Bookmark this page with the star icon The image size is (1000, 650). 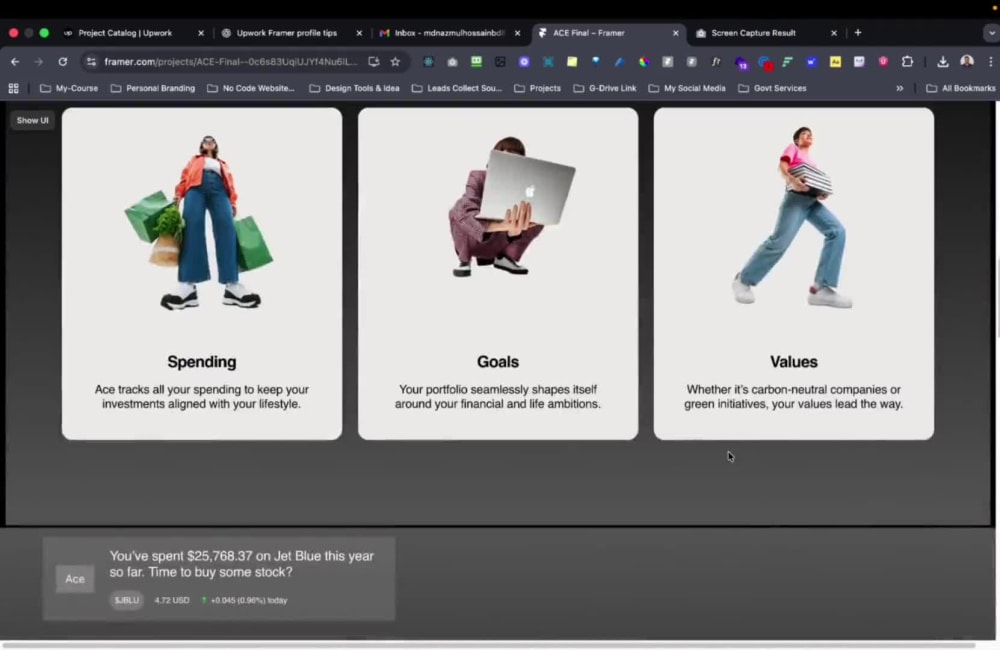point(395,62)
